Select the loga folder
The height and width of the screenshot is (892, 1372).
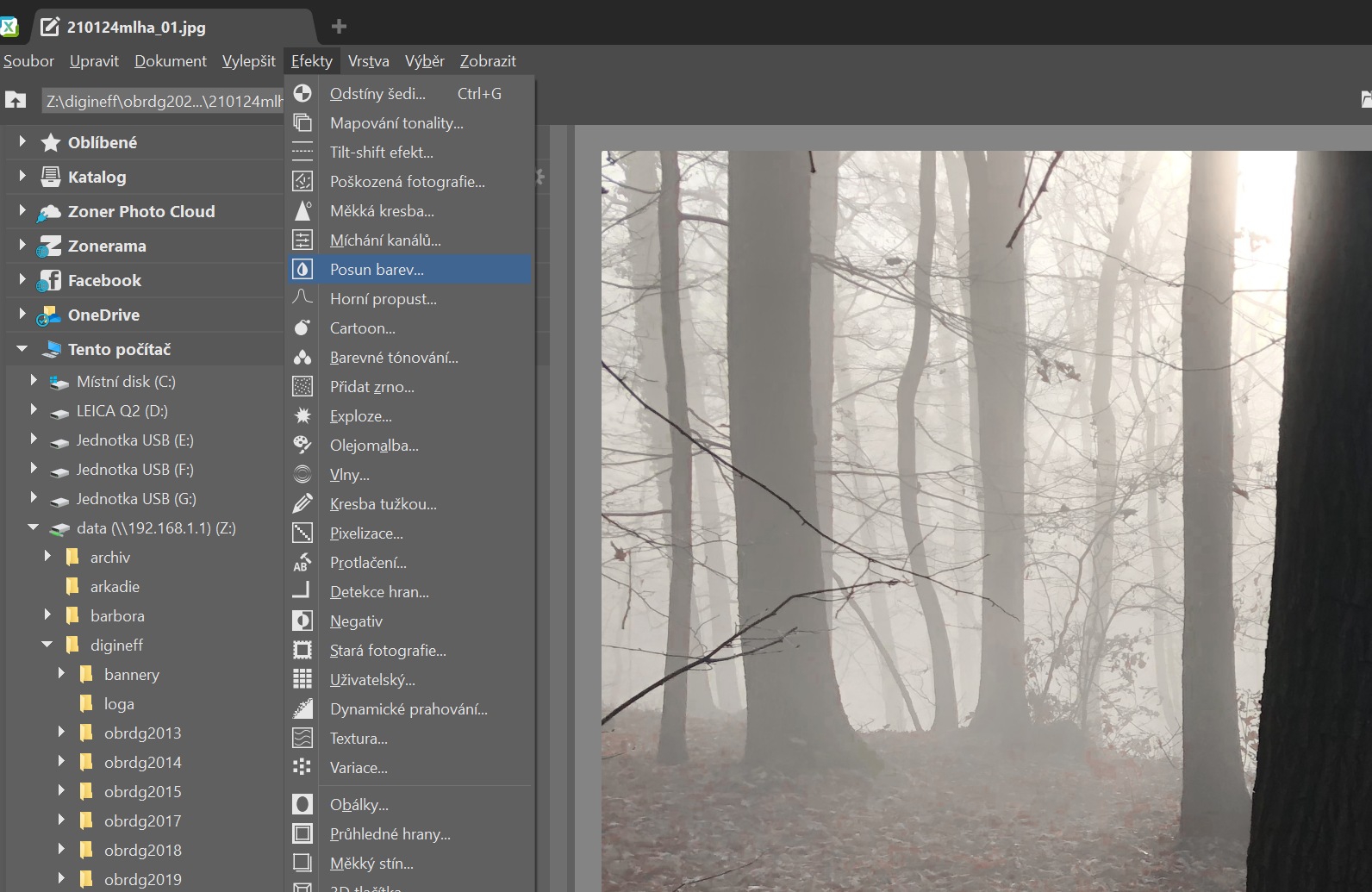click(x=119, y=704)
